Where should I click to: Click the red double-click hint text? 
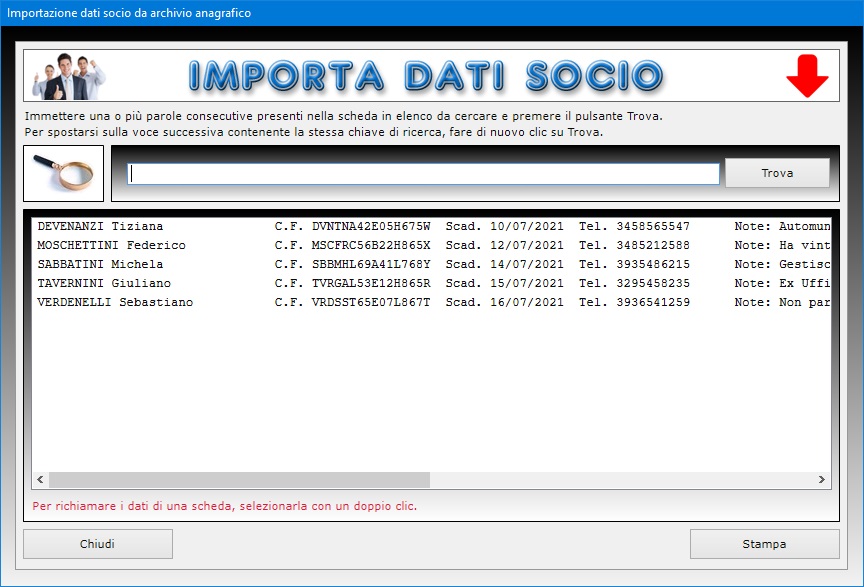point(224,506)
